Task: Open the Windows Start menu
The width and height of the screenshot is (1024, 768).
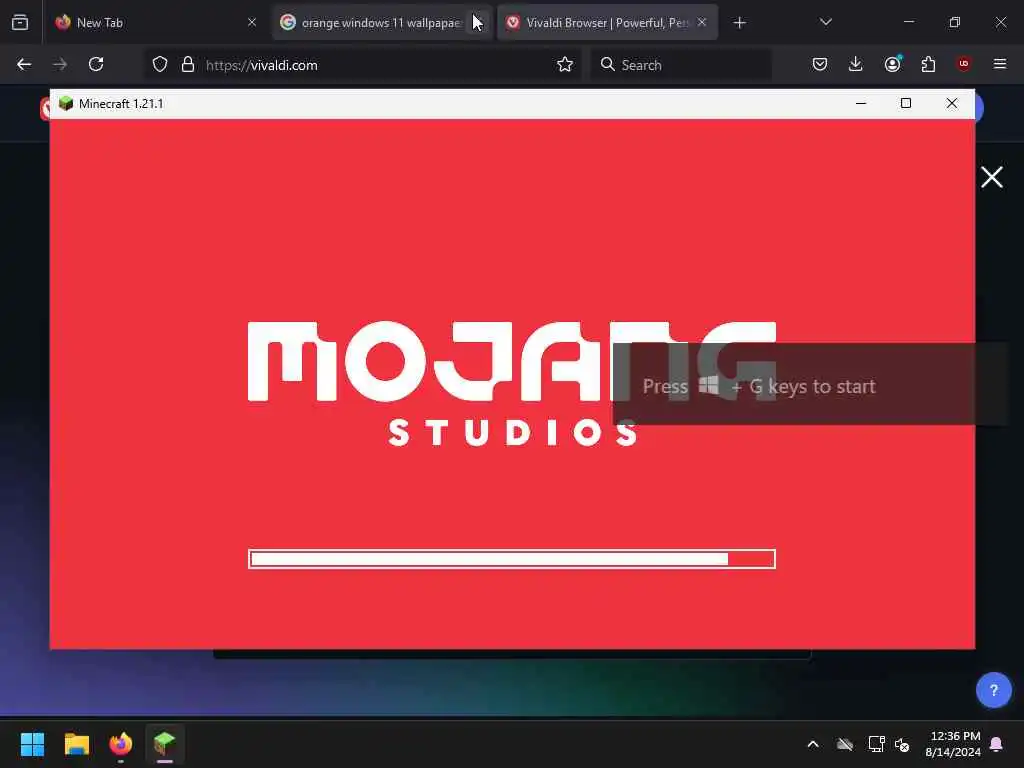Action: pyautogui.click(x=32, y=744)
